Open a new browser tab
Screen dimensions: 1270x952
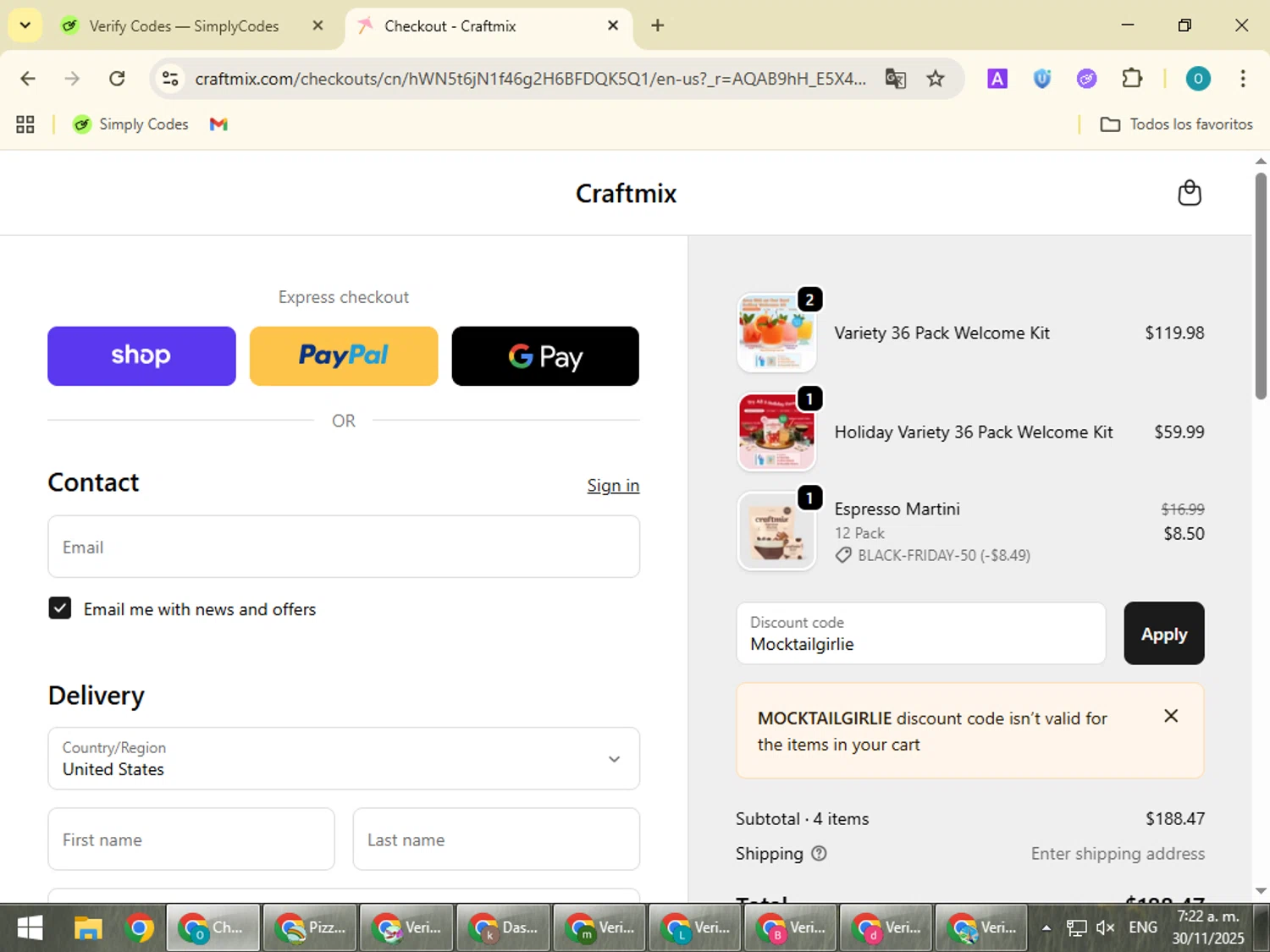pos(657,25)
